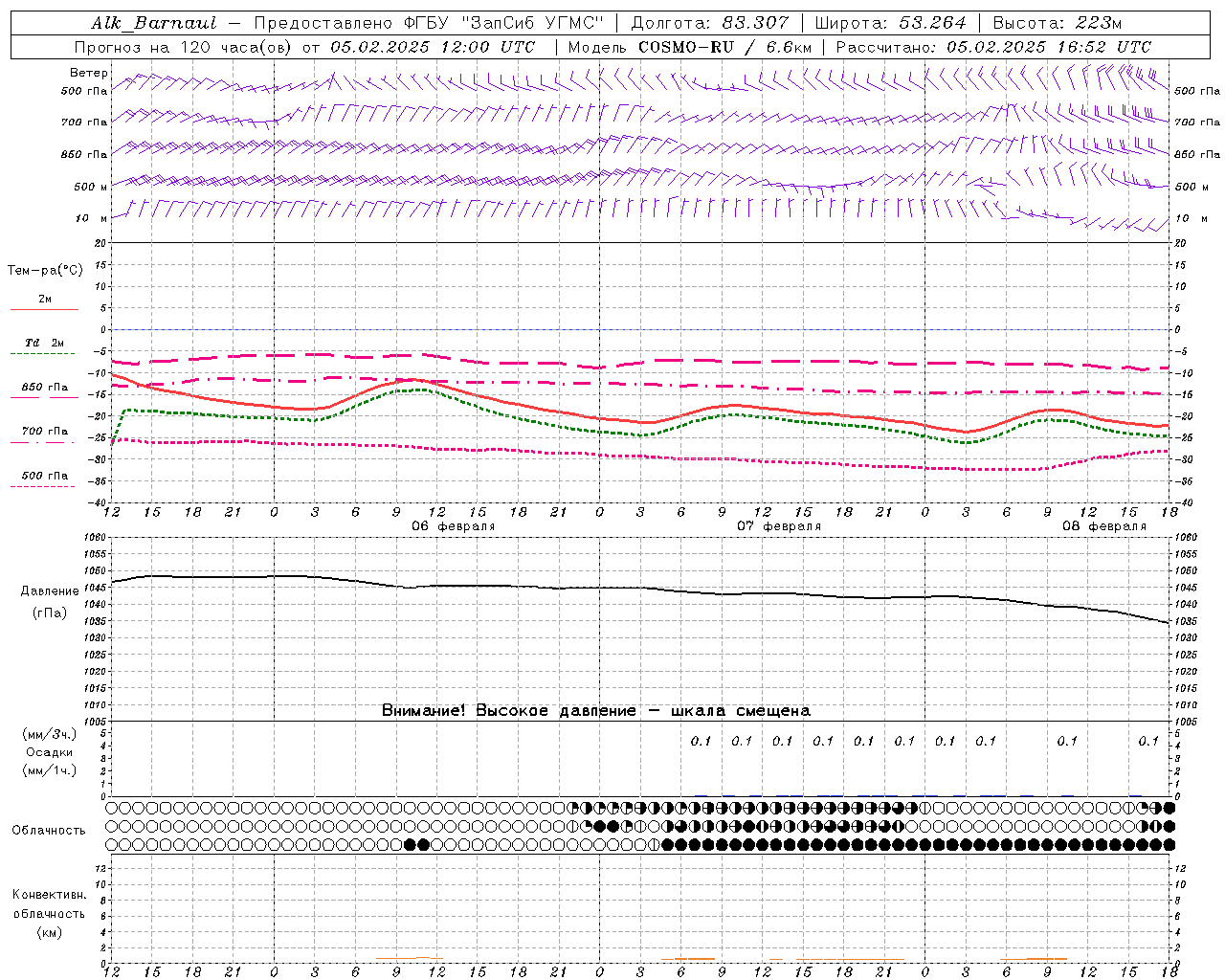Click the '(гПа)' unit label under Давление
This screenshot has width=1225, height=980.
point(50,613)
